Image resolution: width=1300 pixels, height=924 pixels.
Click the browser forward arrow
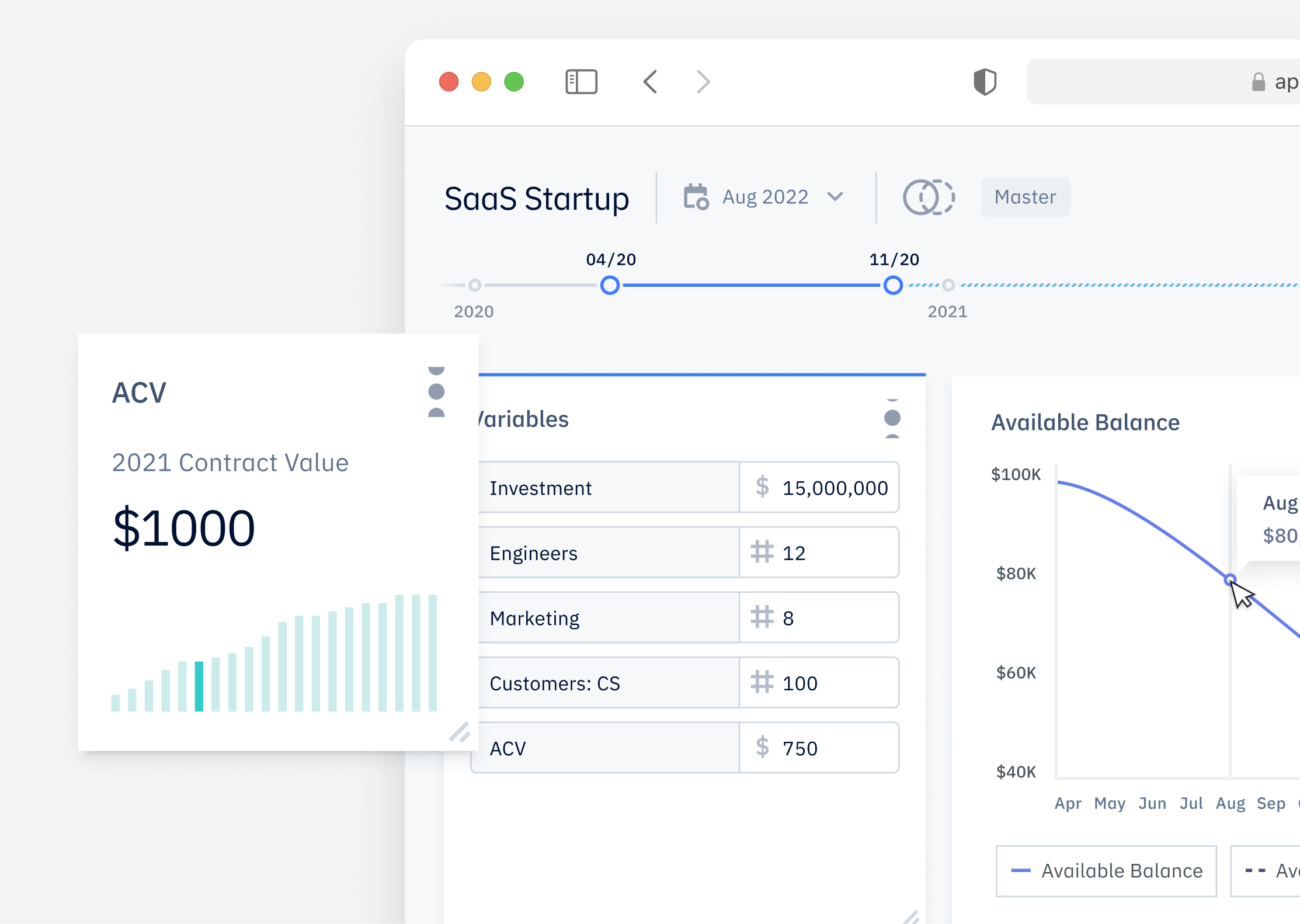[703, 82]
